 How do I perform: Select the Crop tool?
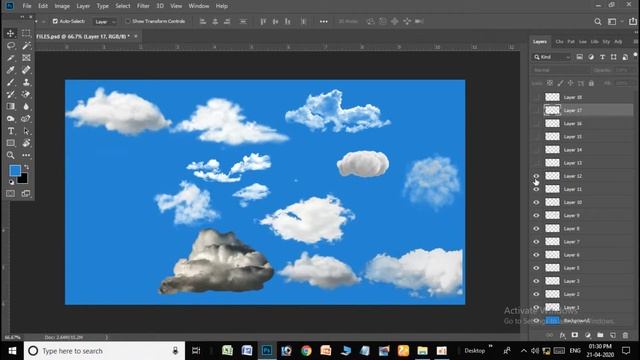(11, 58)
